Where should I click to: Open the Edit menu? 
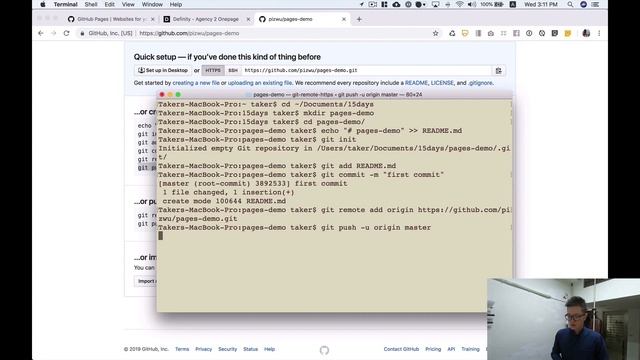pyautogui.click(x=109, y=4)
